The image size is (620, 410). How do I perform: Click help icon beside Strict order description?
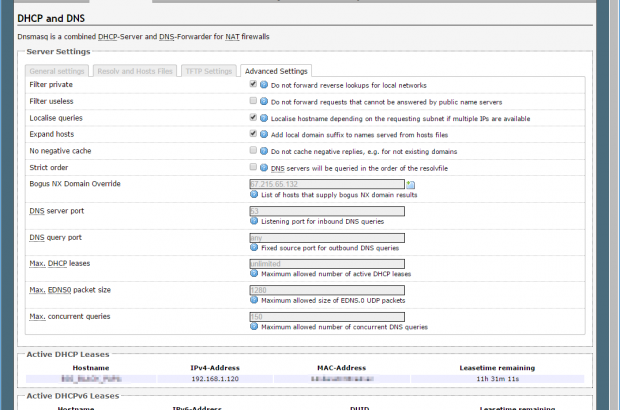264,167
